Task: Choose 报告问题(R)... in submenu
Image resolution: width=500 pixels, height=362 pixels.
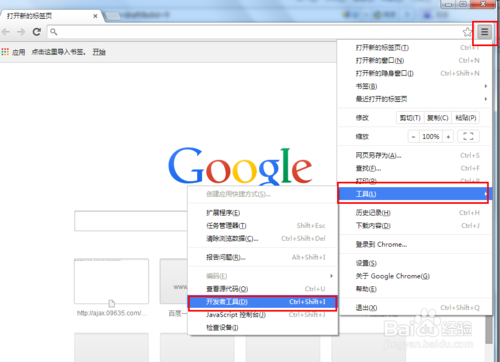Action: click(x=263, y=257)
